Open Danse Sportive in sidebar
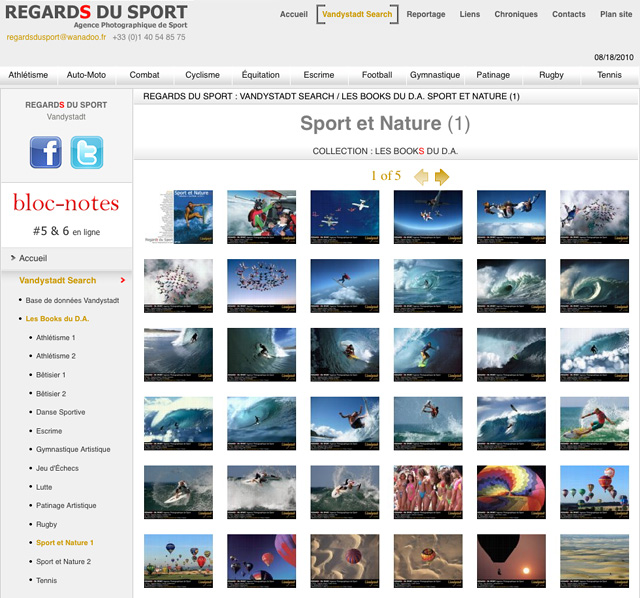The width and height of the screenshot is (640, 598). pos(60,412)
